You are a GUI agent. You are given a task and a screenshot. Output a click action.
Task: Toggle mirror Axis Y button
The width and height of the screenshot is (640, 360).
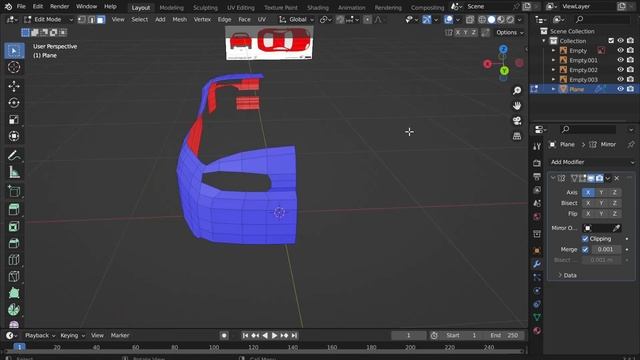[601, 192]
